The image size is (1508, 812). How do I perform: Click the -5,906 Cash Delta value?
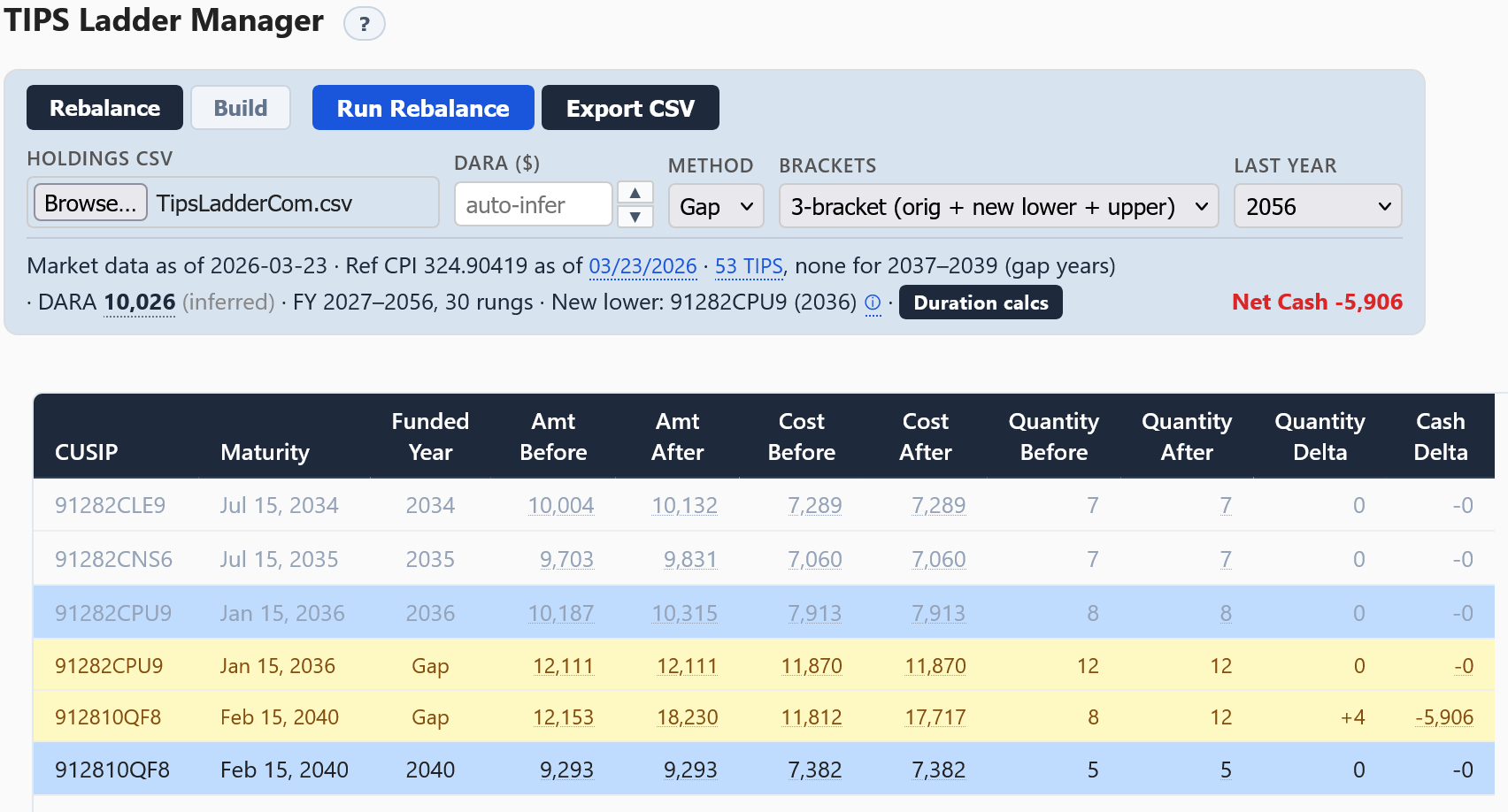coord(1444,717)
